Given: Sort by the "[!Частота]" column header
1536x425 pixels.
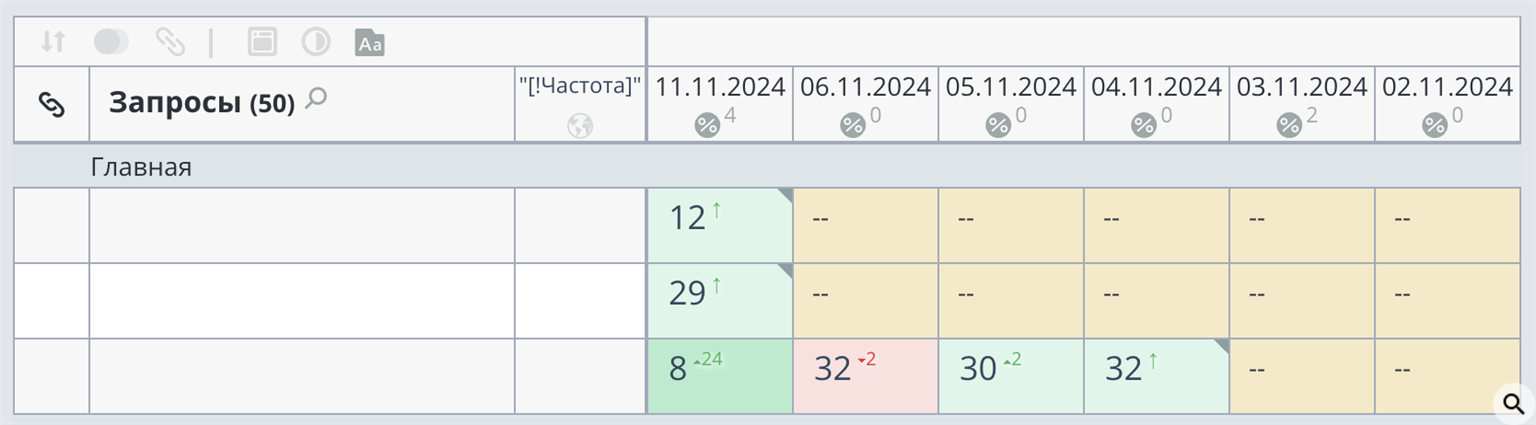Looking at the screenshot, I should [580, 87].
